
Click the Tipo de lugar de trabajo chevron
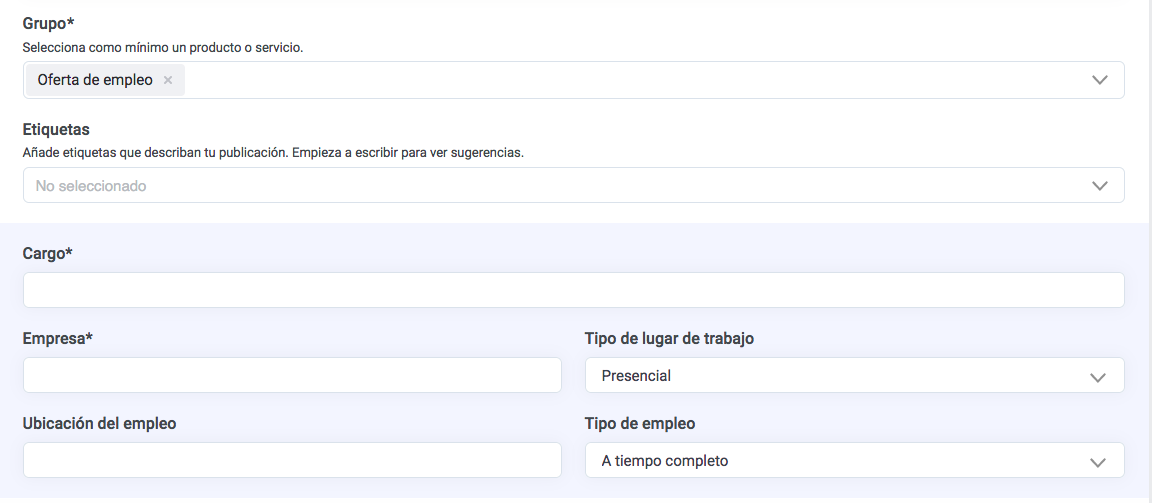tap(1098, 377)
